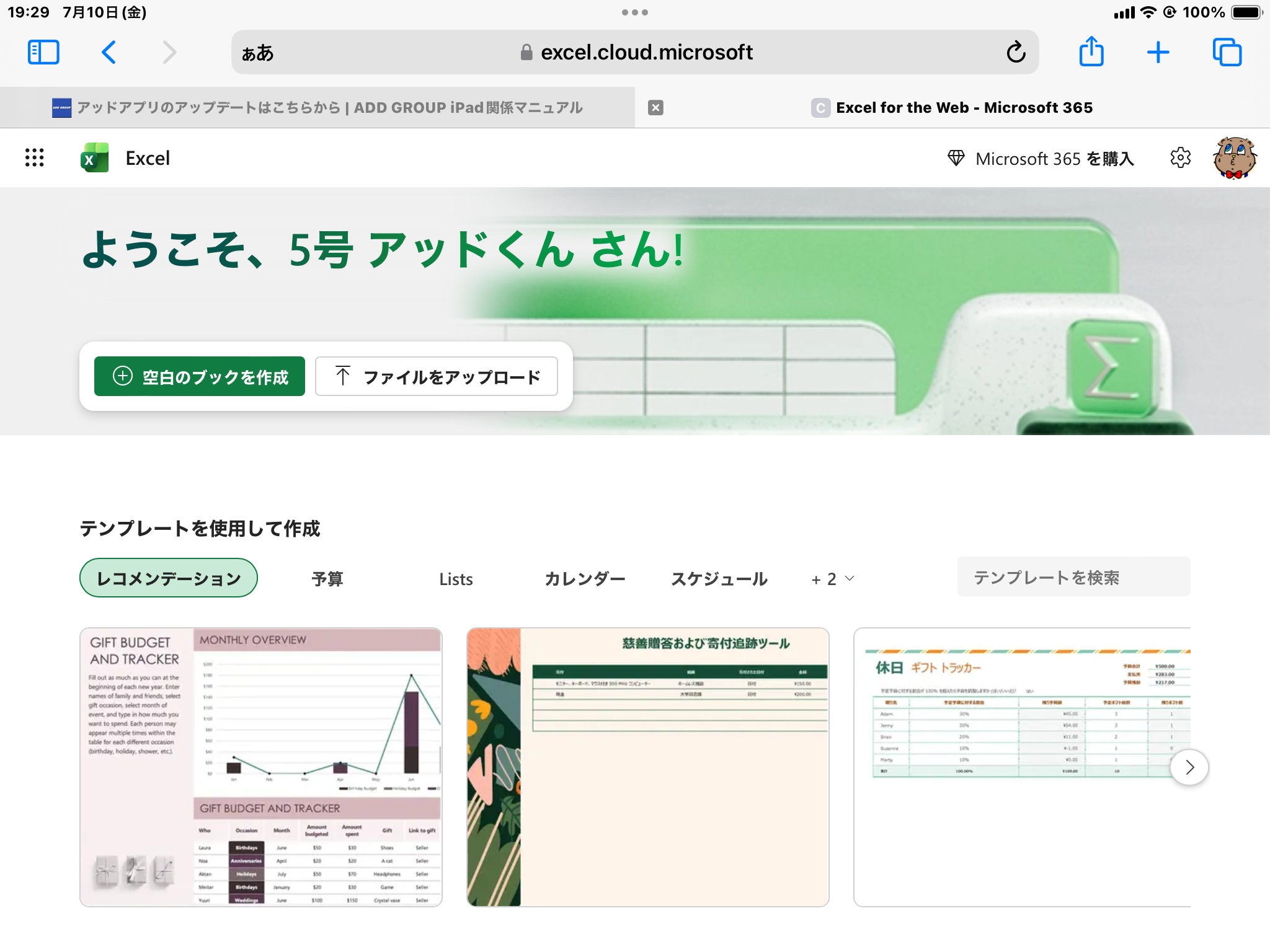
Task: Show next templates with right chevron
Action: tap(1189, 767)
